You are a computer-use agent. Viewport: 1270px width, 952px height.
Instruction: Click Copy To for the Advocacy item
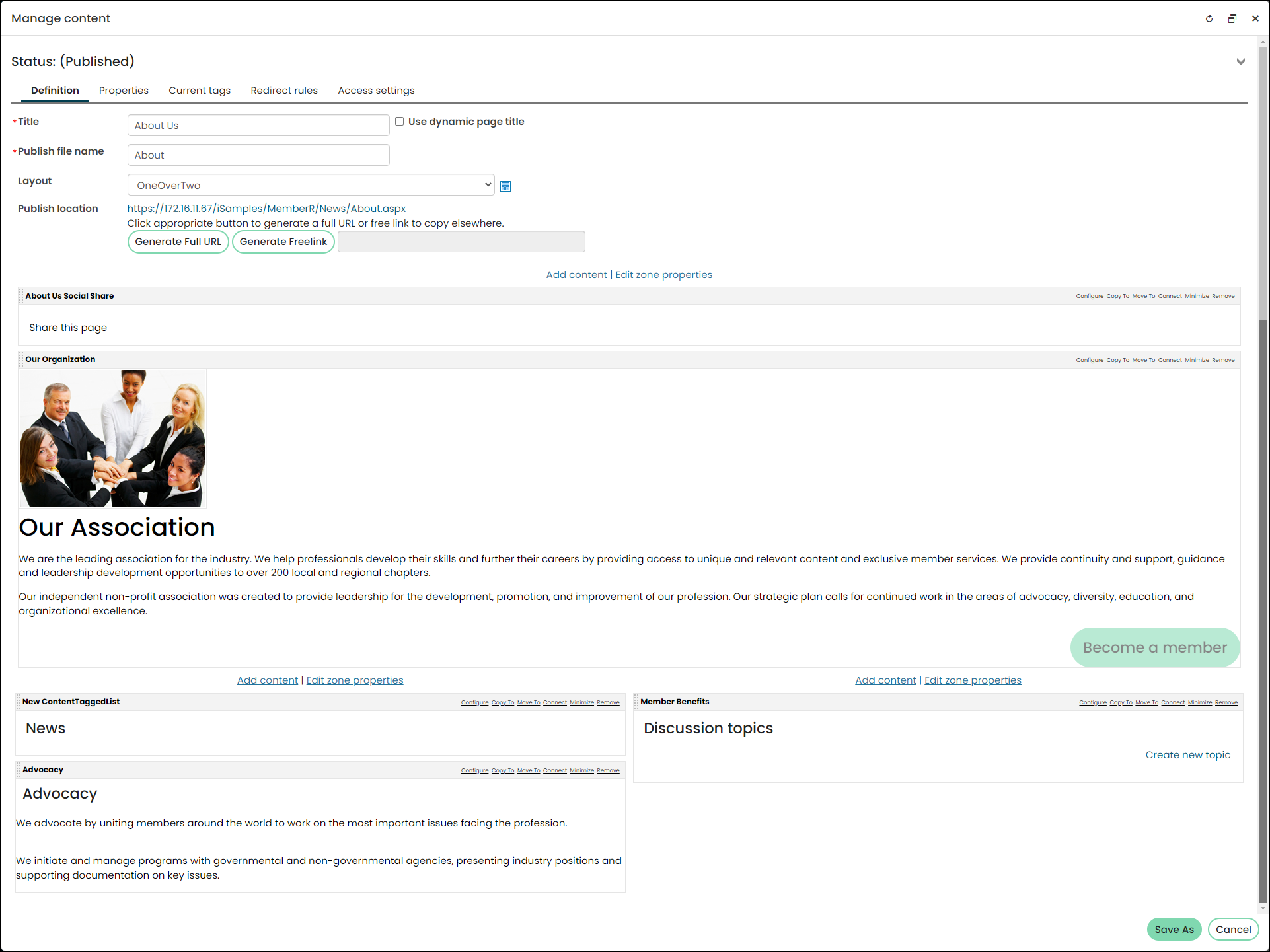click(x=503, y=770)
